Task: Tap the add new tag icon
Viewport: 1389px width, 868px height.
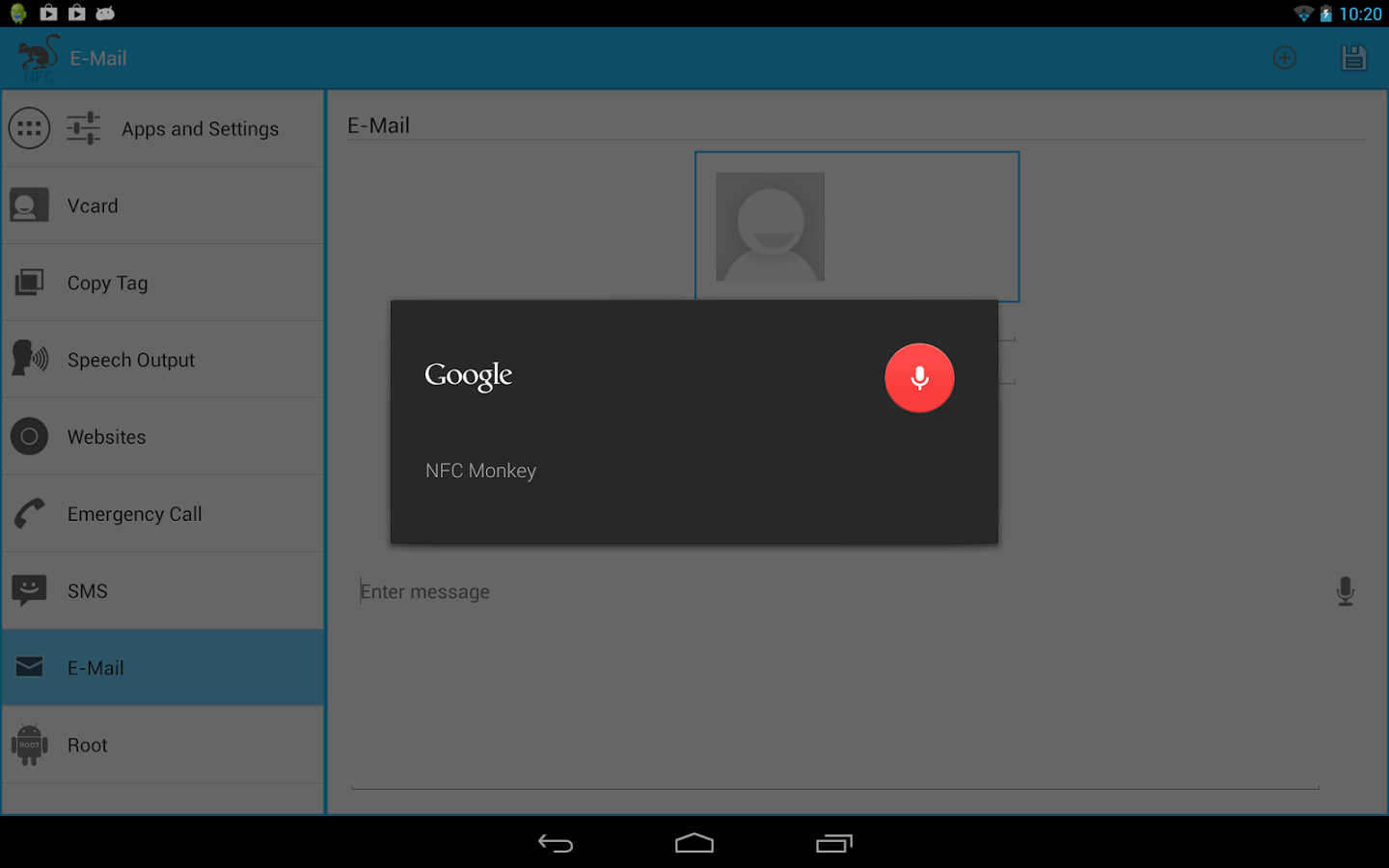Action: click(x=1285, y=57)
